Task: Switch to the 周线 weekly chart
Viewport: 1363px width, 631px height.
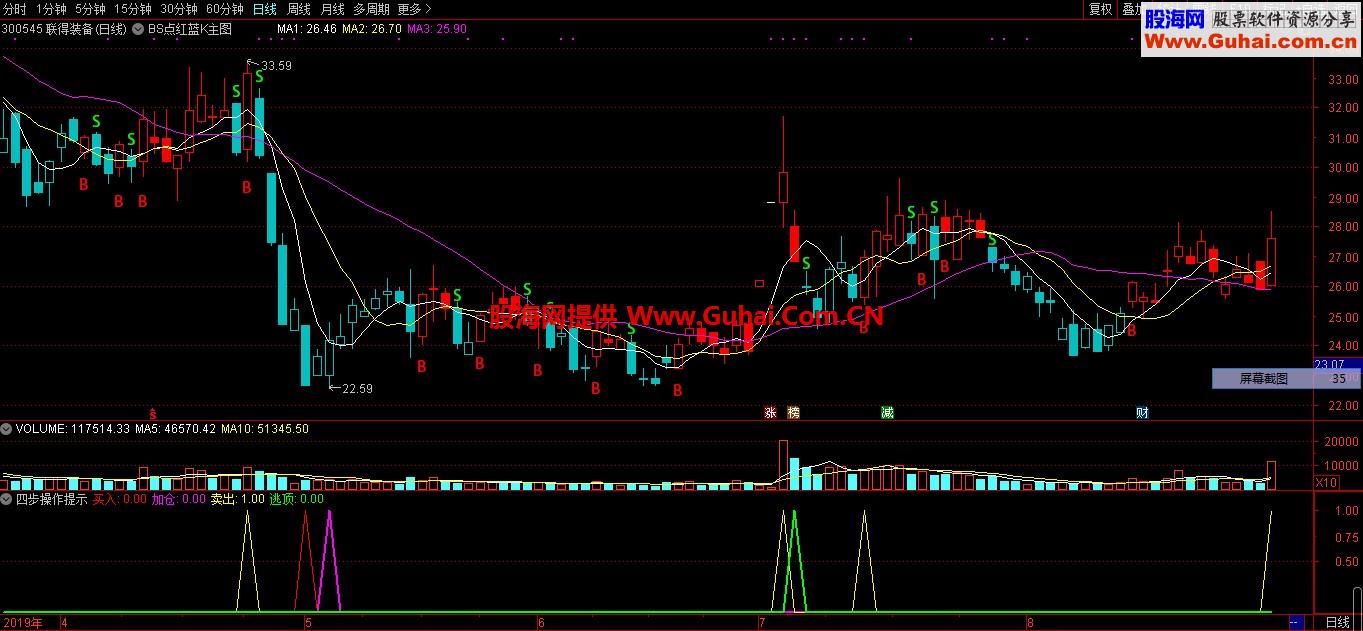Action: click(x=299, y=9)
